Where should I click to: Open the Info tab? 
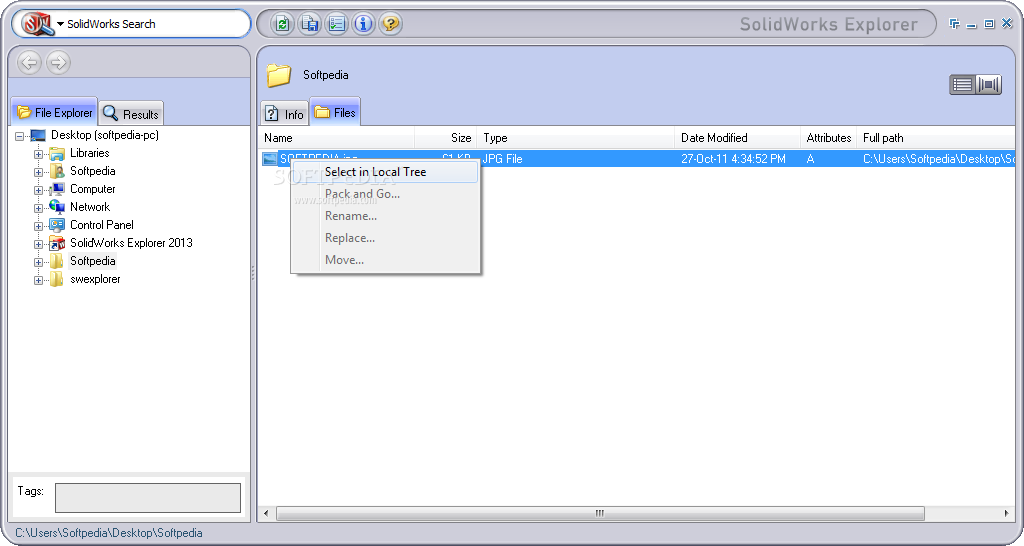point(284,114)
